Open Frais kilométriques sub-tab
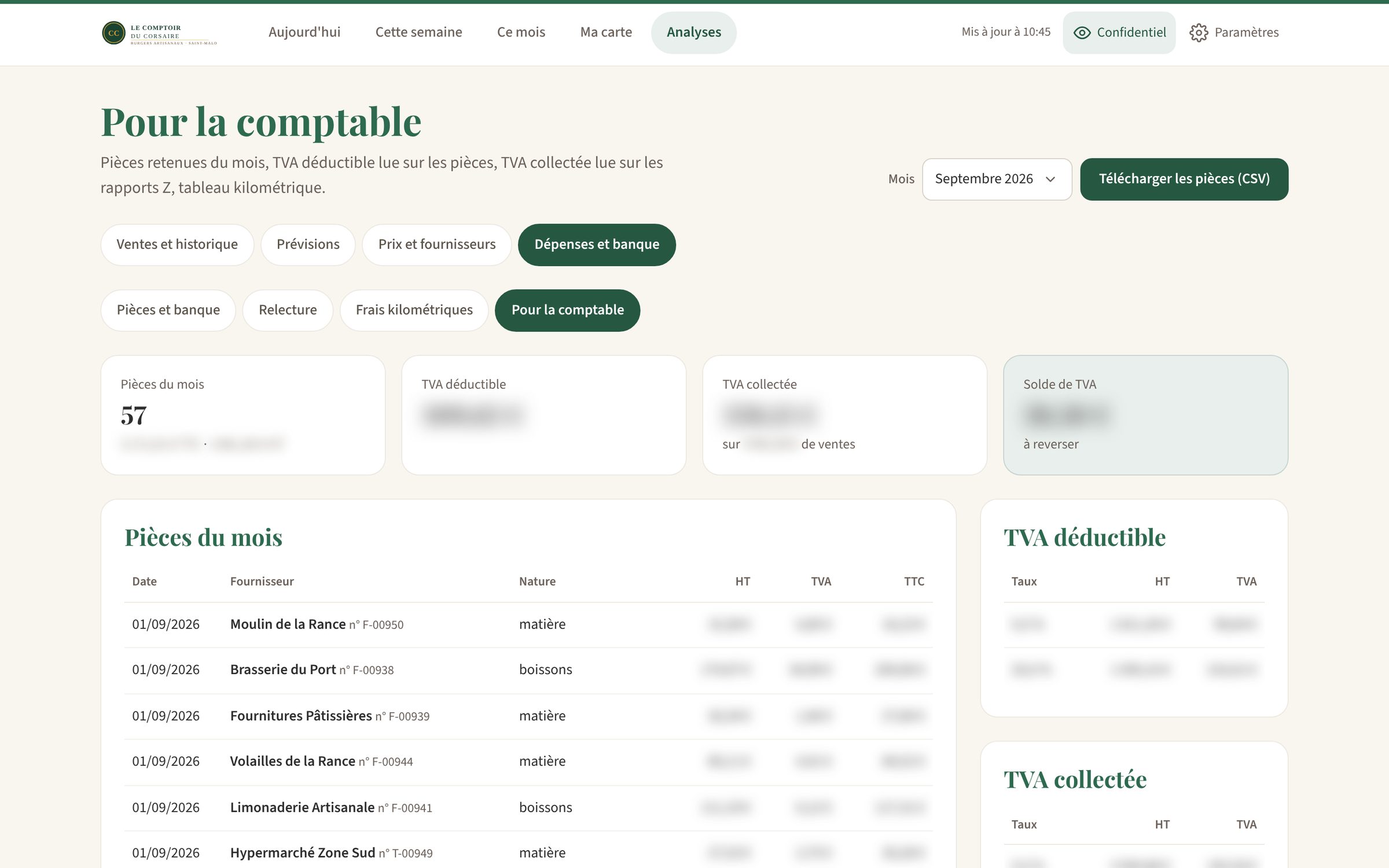Image resolution: width=1389 pixels, height=868 pixels. pos(414,310)
